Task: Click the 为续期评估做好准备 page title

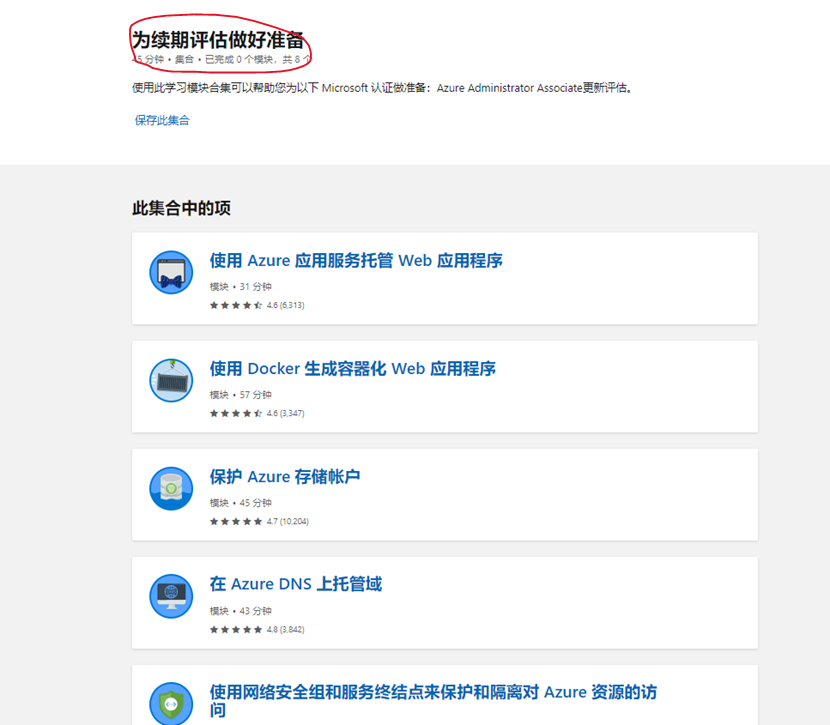Action: (x=218, y=40)
